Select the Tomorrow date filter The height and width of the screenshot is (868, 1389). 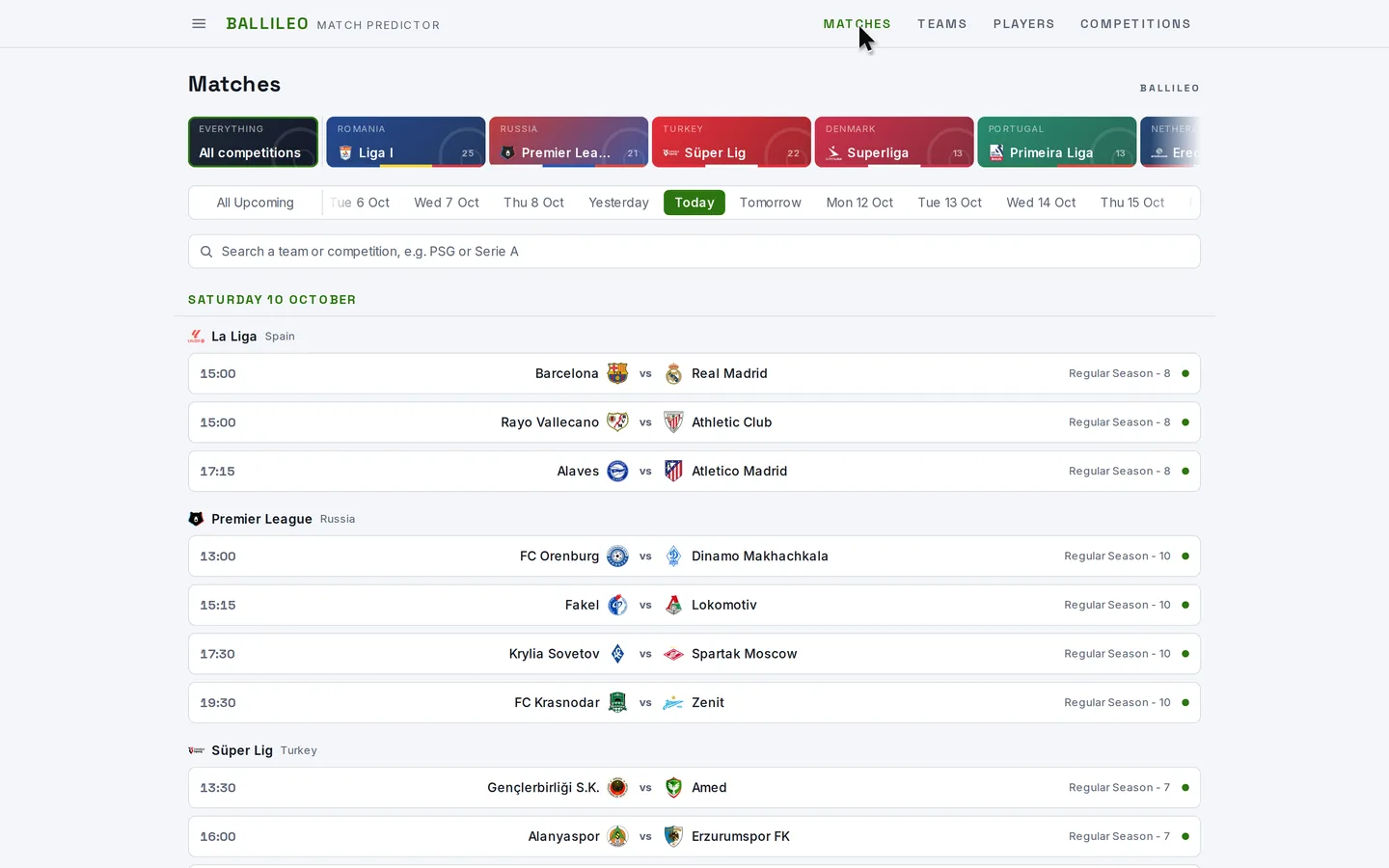pyautogui.click(x=771, y=203)
